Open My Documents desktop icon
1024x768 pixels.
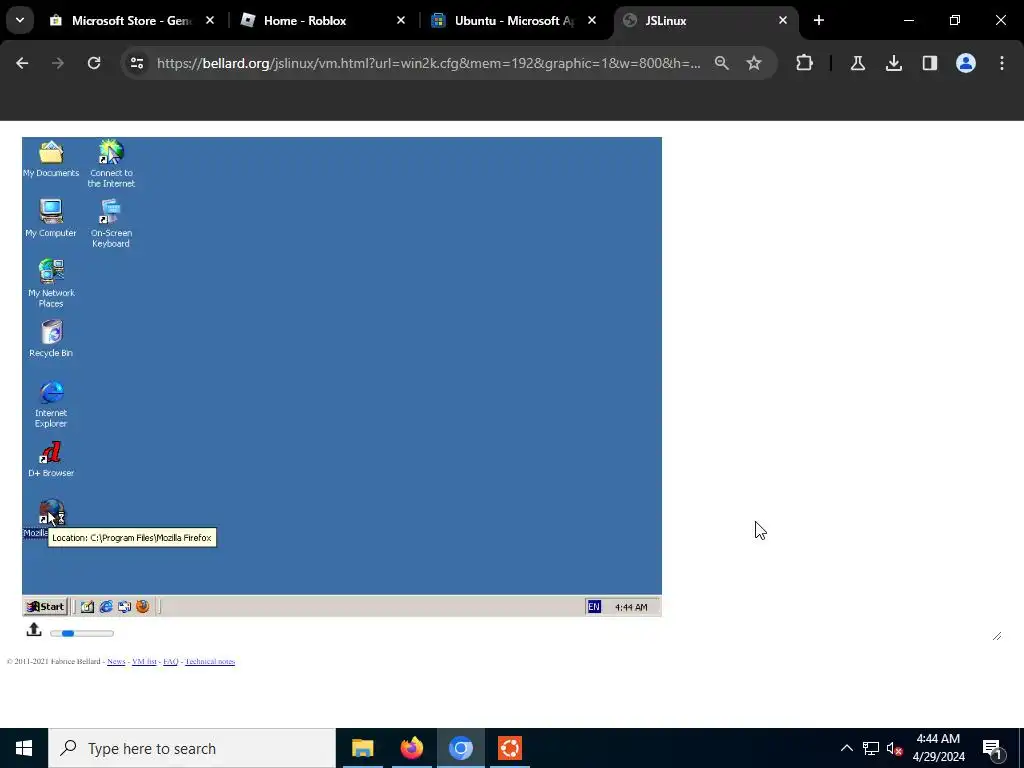[x=51, y=159]
